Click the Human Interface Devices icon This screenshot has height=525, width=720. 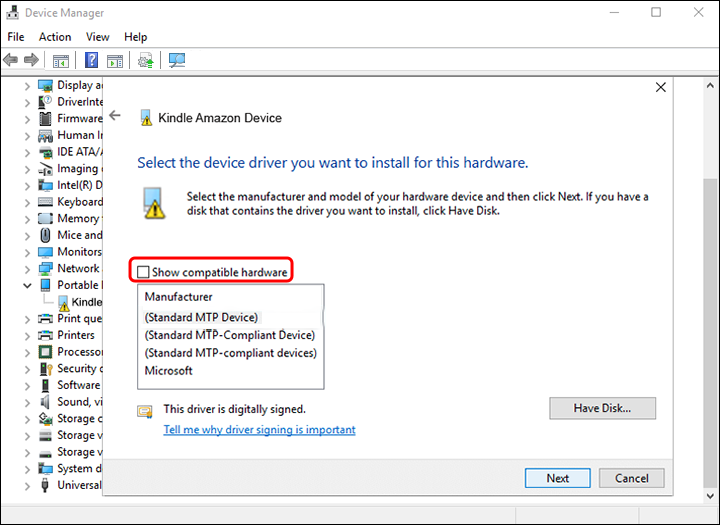45,135
